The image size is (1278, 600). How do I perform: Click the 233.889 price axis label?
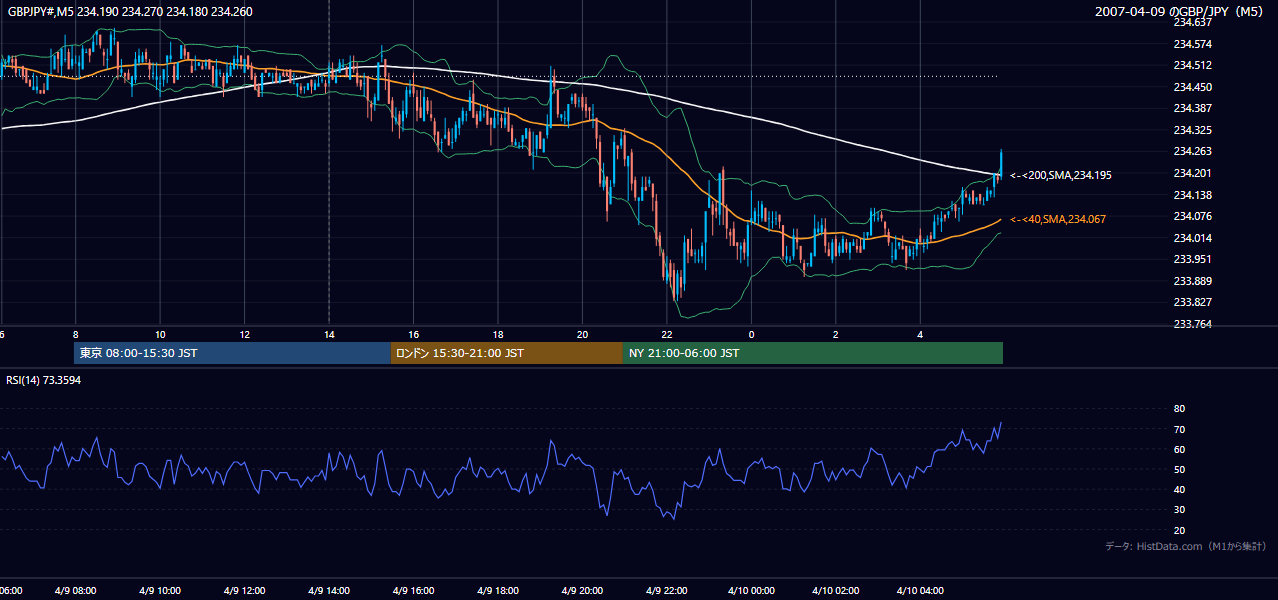click(1192, 281)
